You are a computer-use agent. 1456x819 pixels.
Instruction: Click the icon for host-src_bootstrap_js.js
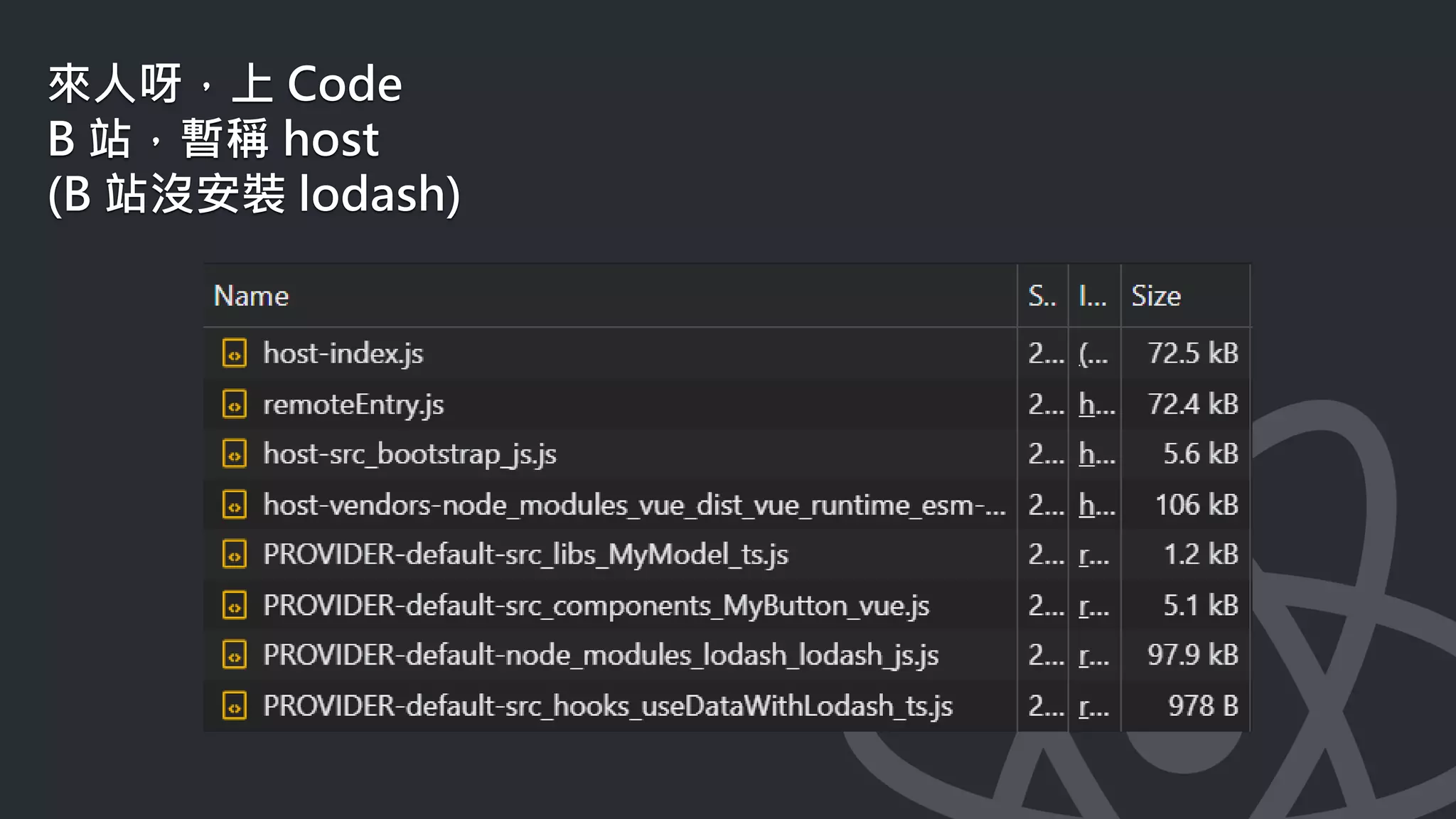tap(234, 454)
